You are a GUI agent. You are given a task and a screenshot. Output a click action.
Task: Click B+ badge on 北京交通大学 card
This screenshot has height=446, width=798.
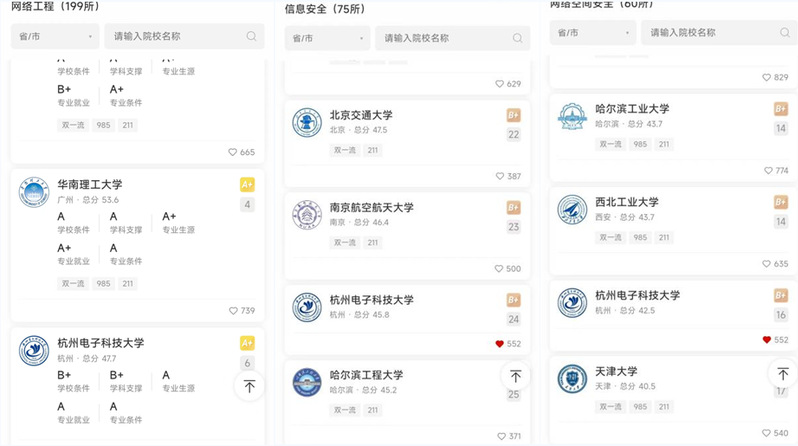(514, 115)
